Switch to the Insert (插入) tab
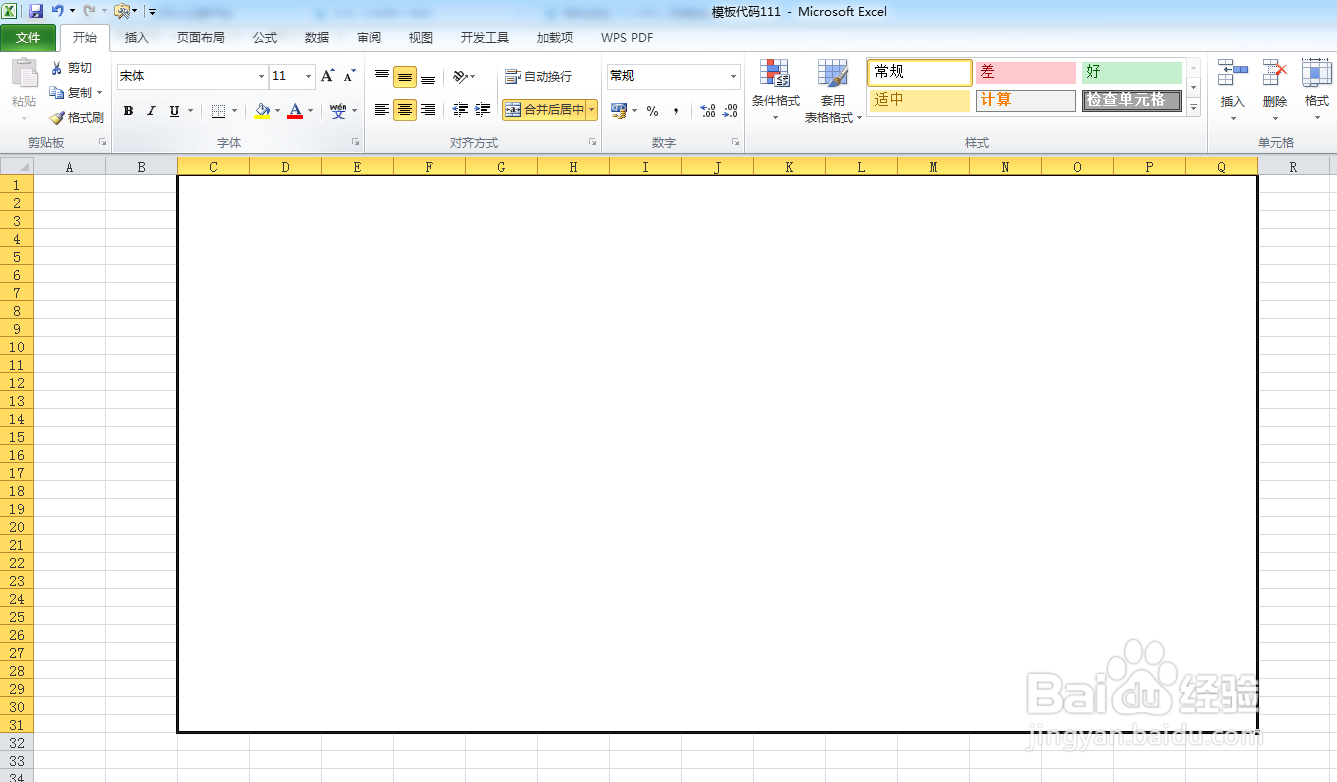 pos(136,38)
